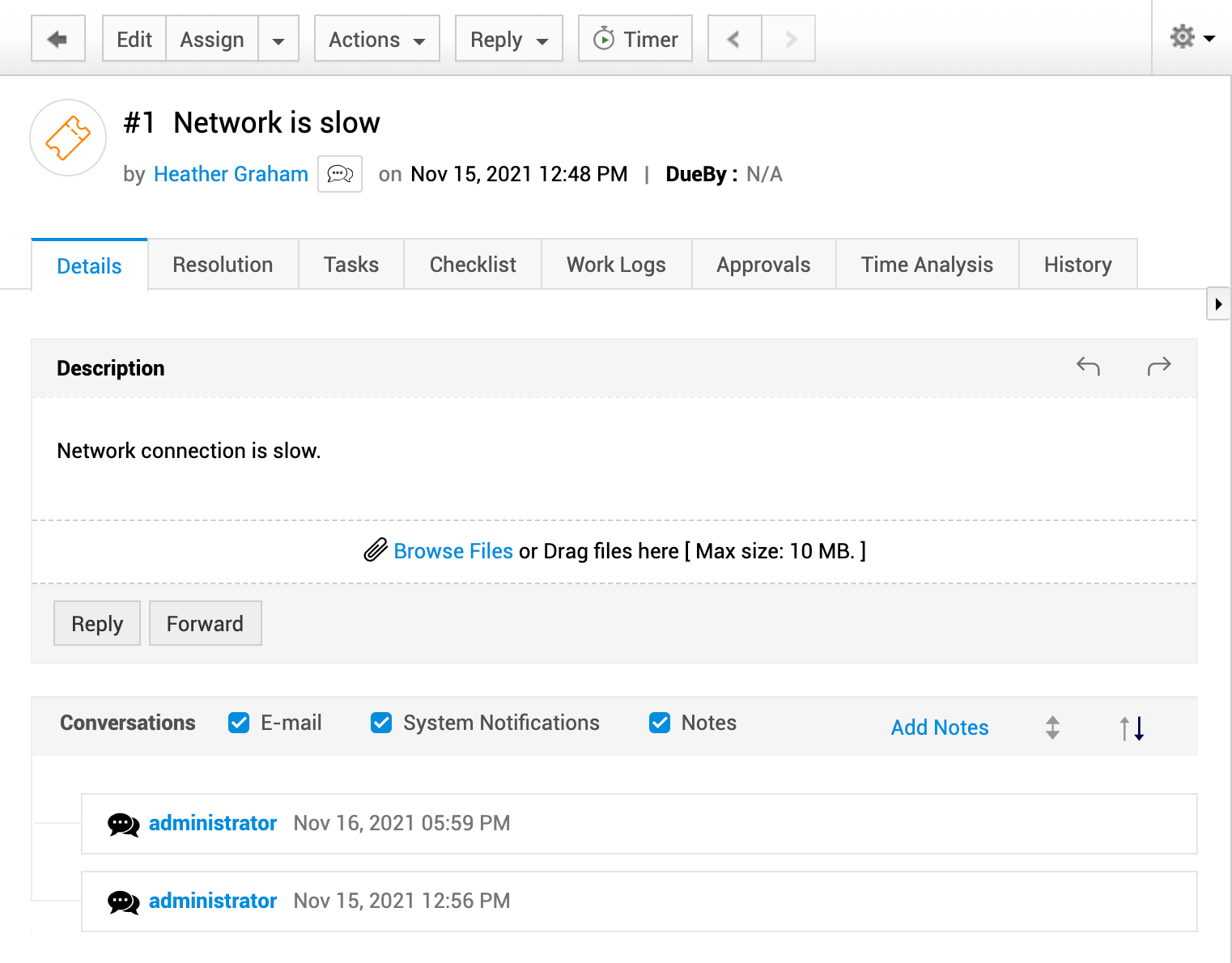The height and width of the screenshot is (963, 1232).
Task: Click the conversation sort order icon
Action: [x=1132, y=728]
